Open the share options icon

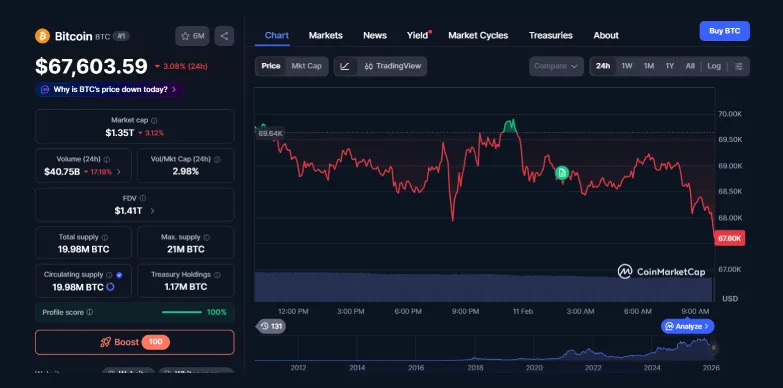coord(224,36)
